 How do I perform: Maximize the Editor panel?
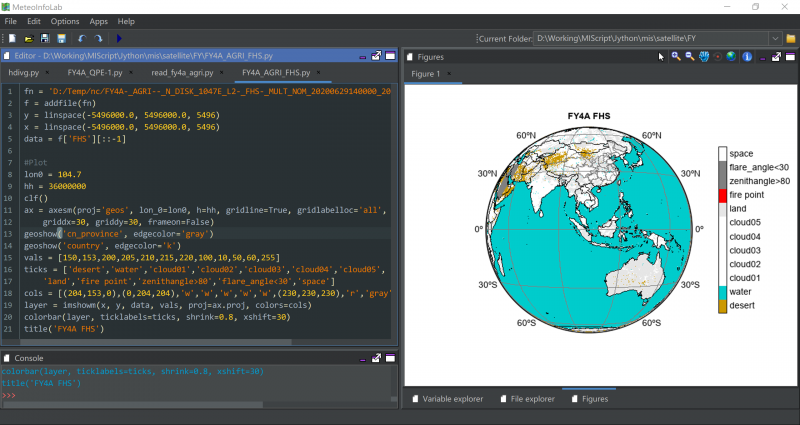coord(376,56)
